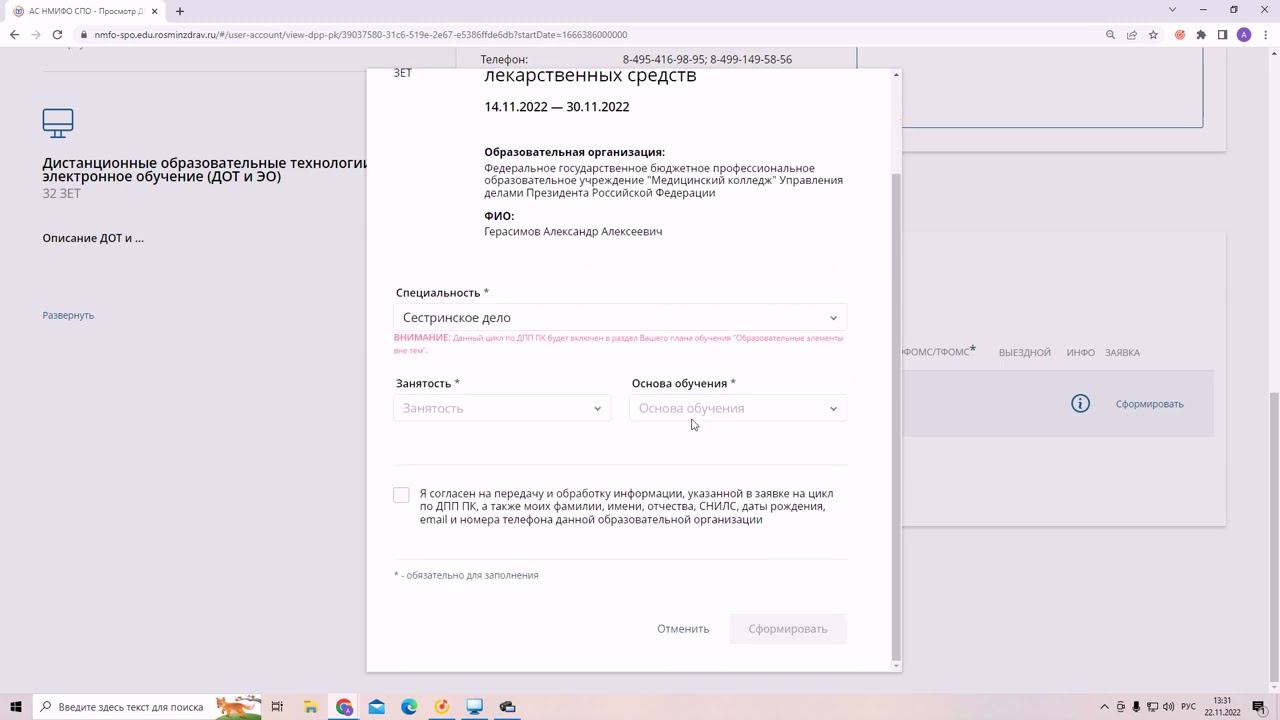This screenshot has height=720, width=1280.
Task: Click the scroll down arrow of dialog
Action: 896,665
